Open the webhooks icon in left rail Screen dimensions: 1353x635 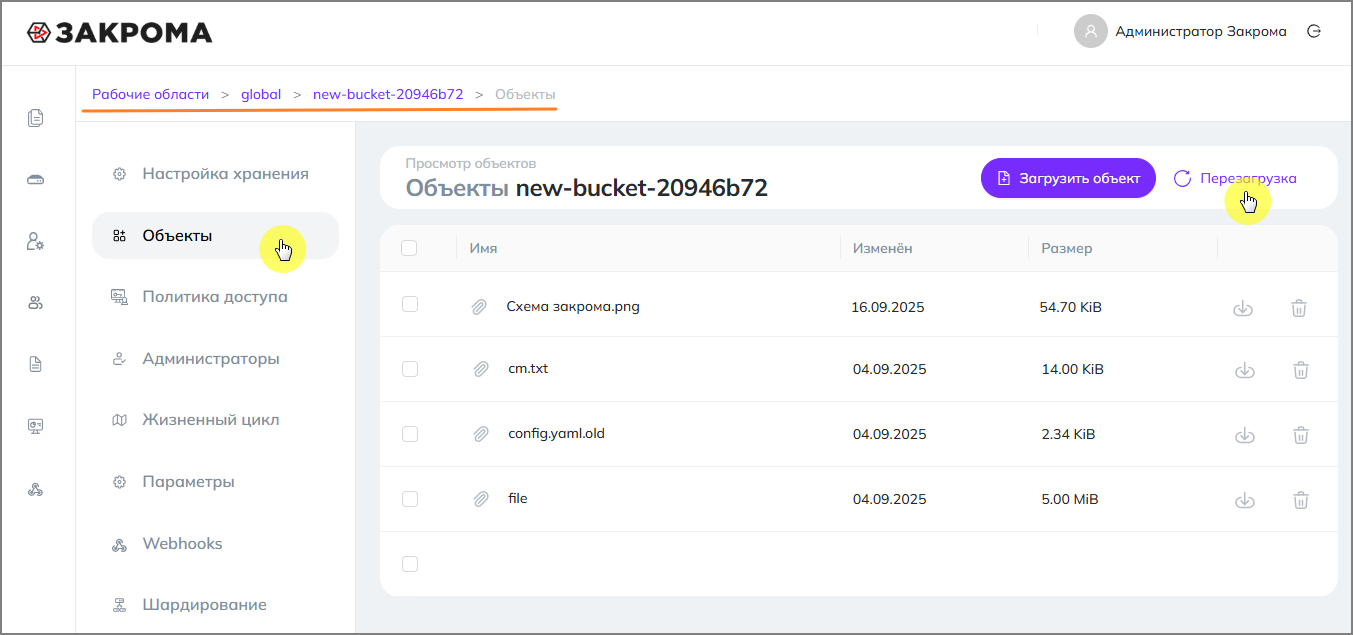click(36, 489)
